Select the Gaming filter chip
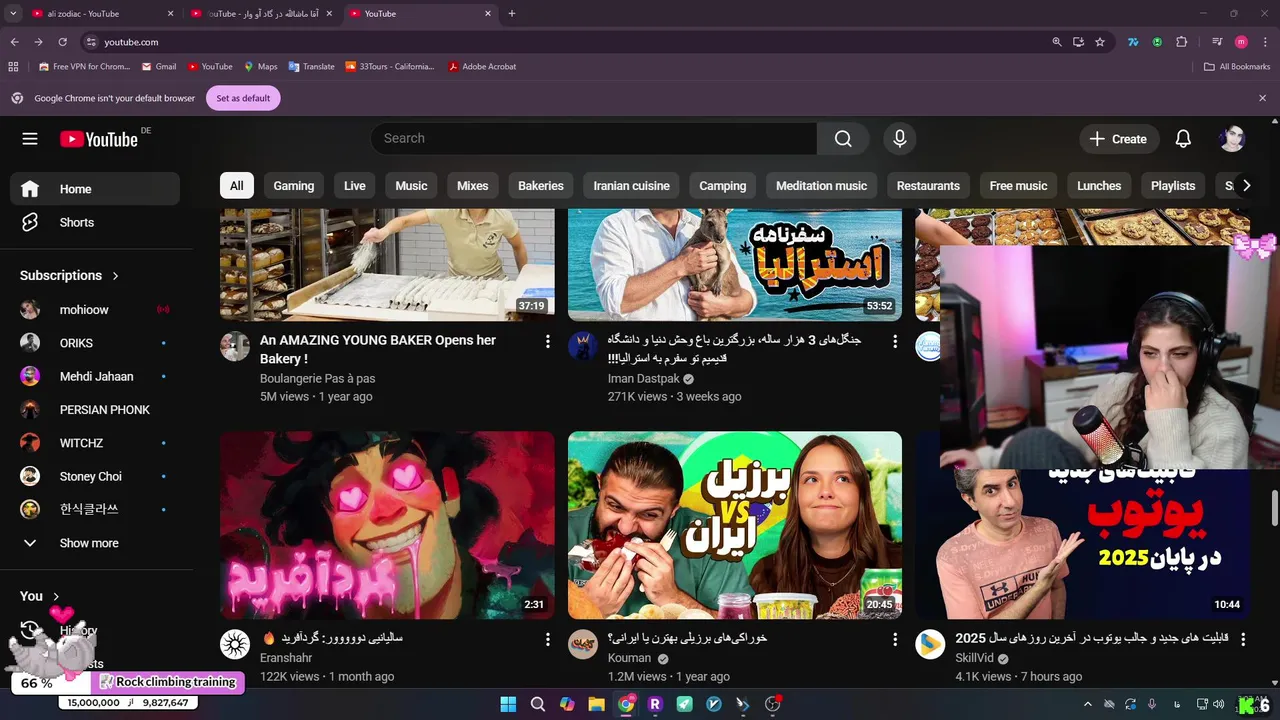Viewport: 1280px width, 720px height. click(294, 186)
